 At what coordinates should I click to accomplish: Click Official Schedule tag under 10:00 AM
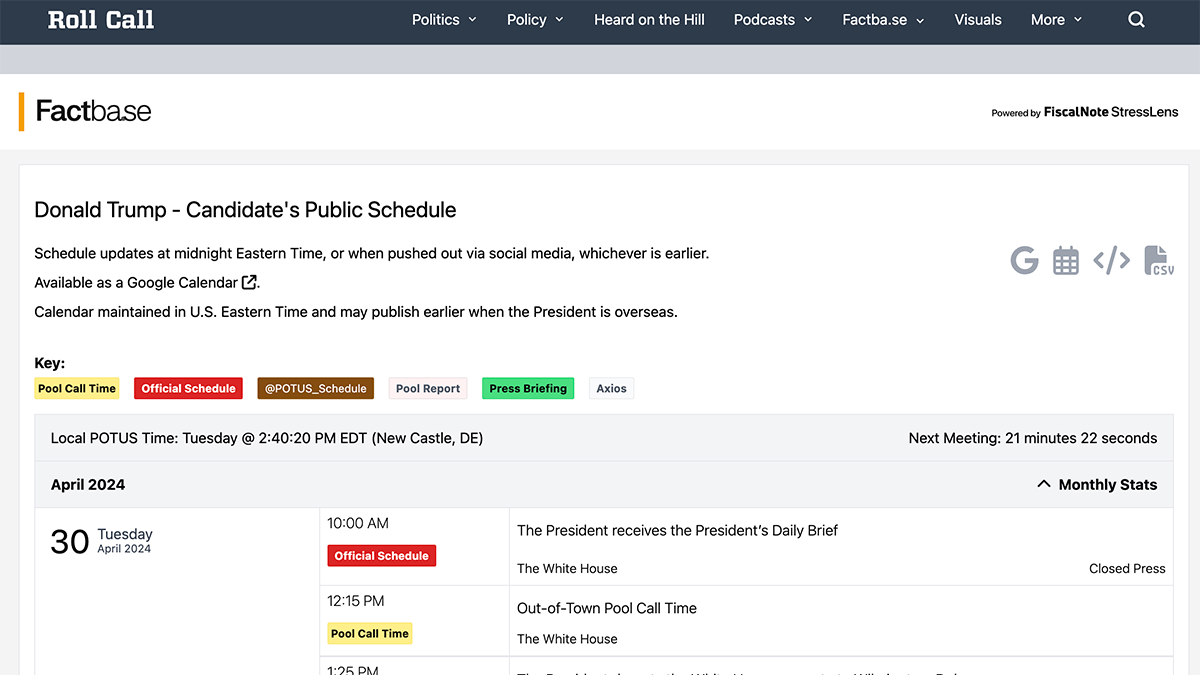pyautogui.click(x=381, y=556)
